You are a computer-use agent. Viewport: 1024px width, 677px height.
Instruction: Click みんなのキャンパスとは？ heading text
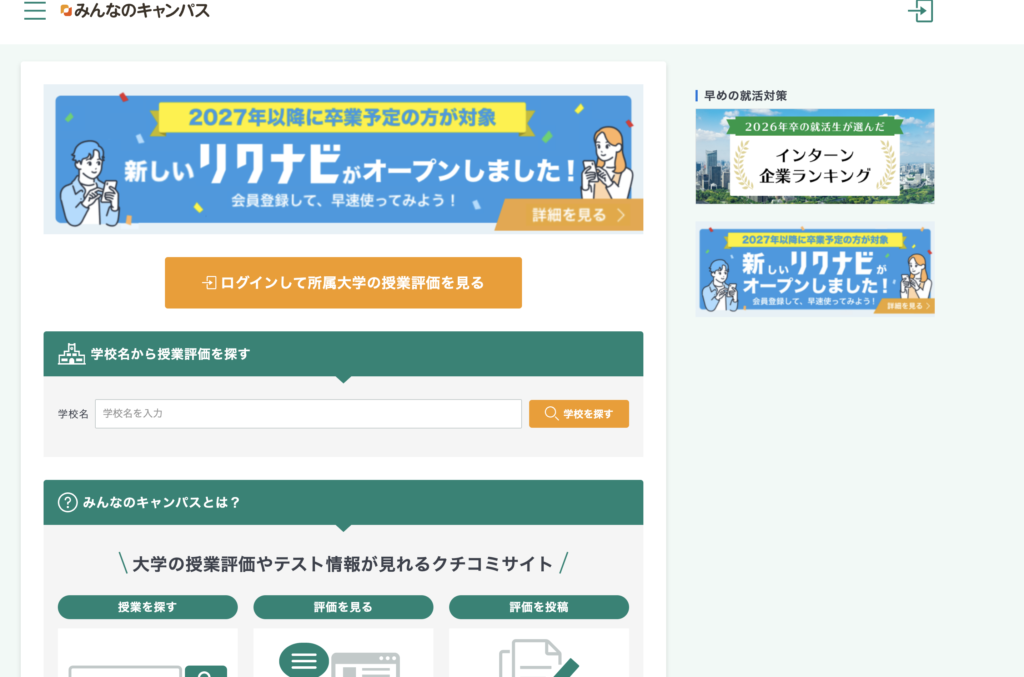[161, 502]
